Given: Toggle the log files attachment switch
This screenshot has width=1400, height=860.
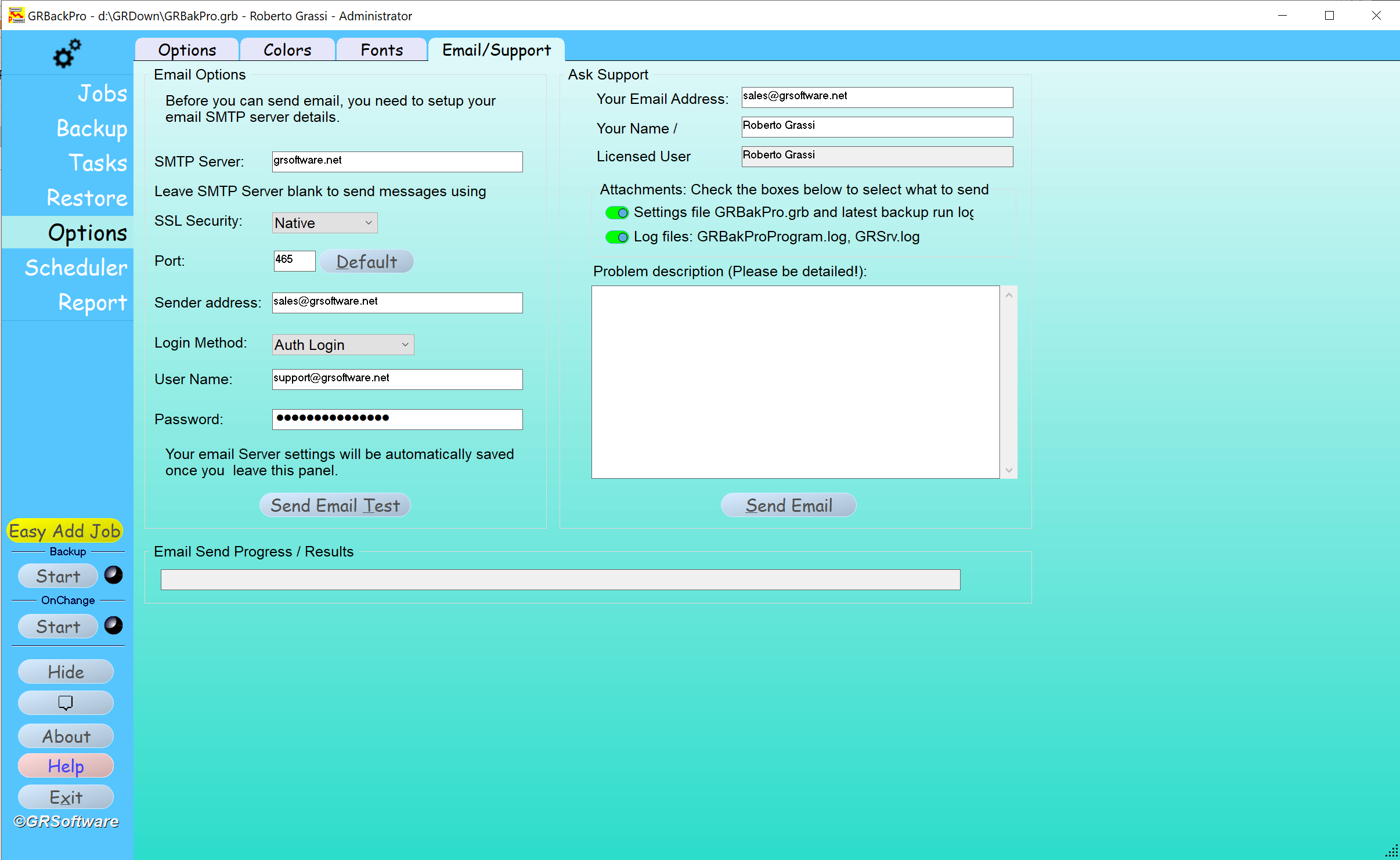Looking at the screenshot, I should pyautogui.click(x=616, y=237).
